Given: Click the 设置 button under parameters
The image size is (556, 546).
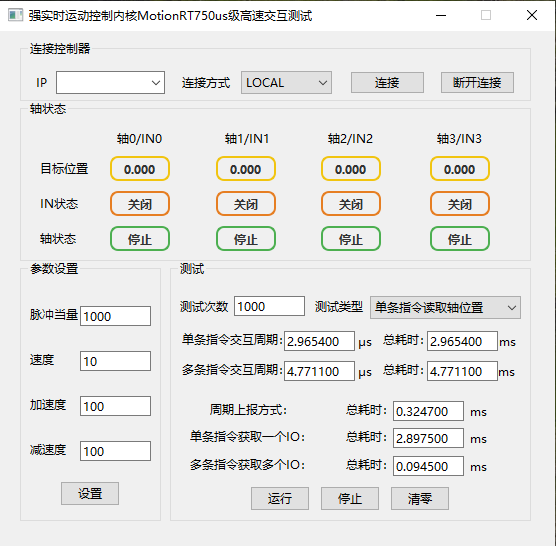Looking at the screenshot, I should tap(90, 493).
